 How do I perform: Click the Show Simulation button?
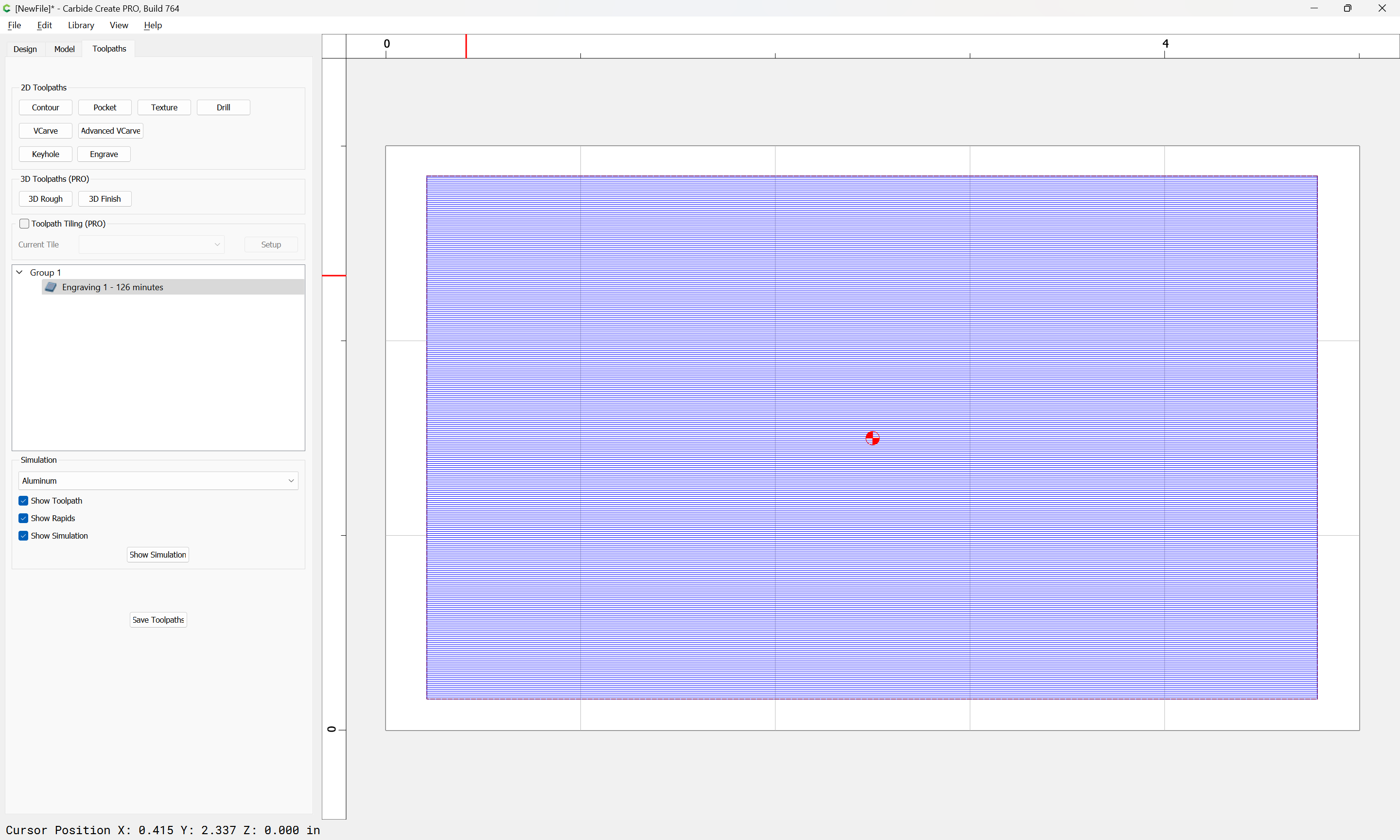click(157, 555)
